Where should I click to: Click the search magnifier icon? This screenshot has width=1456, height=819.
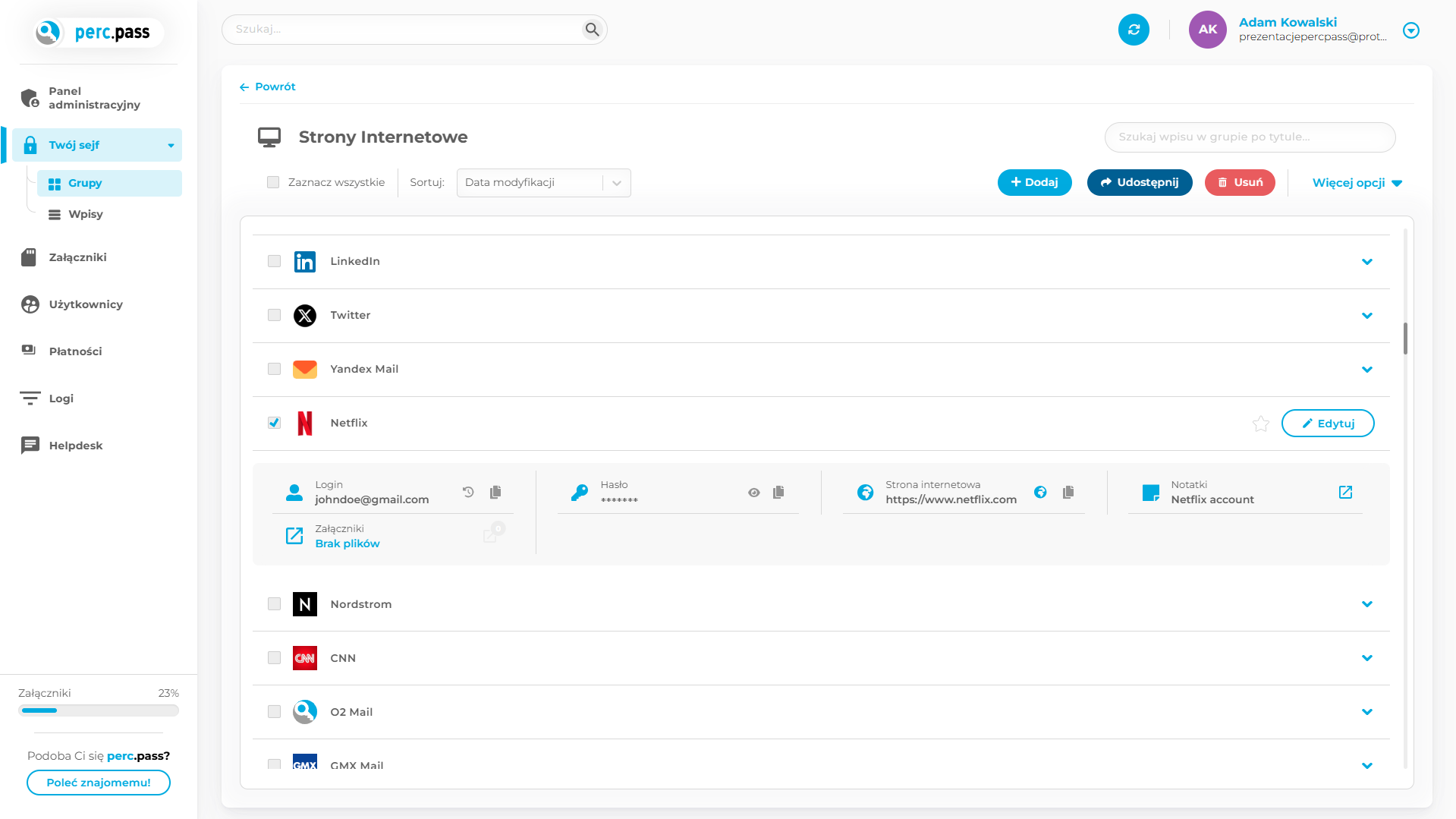(592, 30)
